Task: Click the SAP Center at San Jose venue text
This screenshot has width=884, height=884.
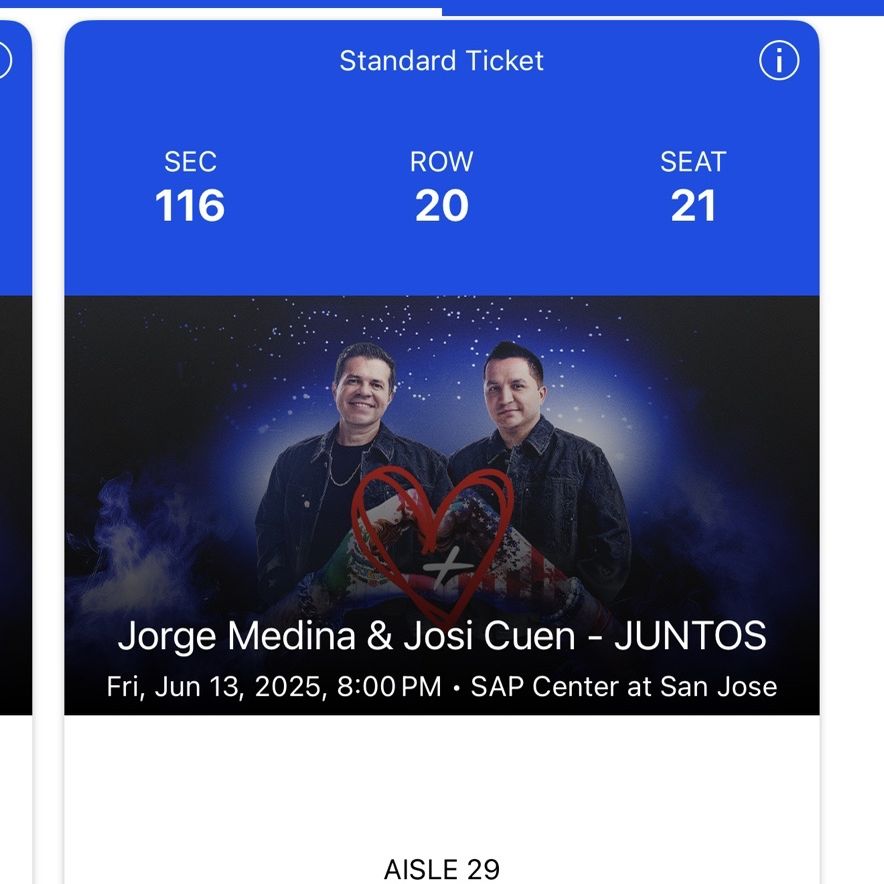Action: 624,687
